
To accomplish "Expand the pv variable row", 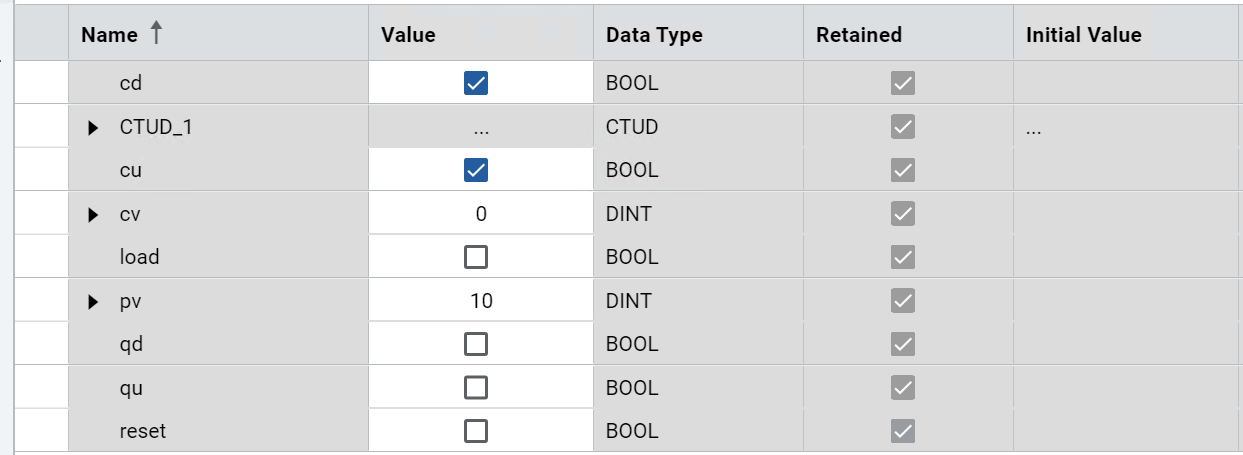I will pyautogui.click(x=94, y=301).
